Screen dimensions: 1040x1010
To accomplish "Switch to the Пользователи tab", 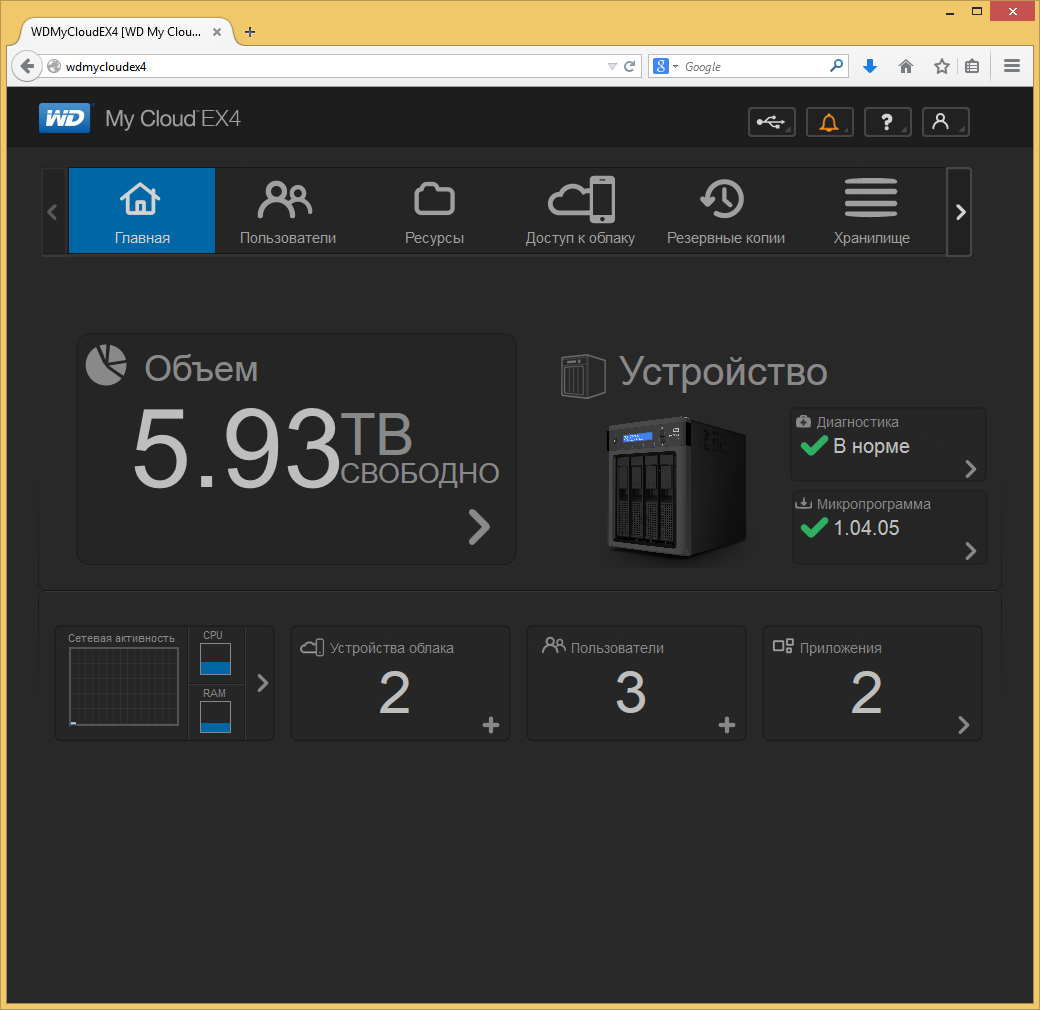I will tap(288, 211).
